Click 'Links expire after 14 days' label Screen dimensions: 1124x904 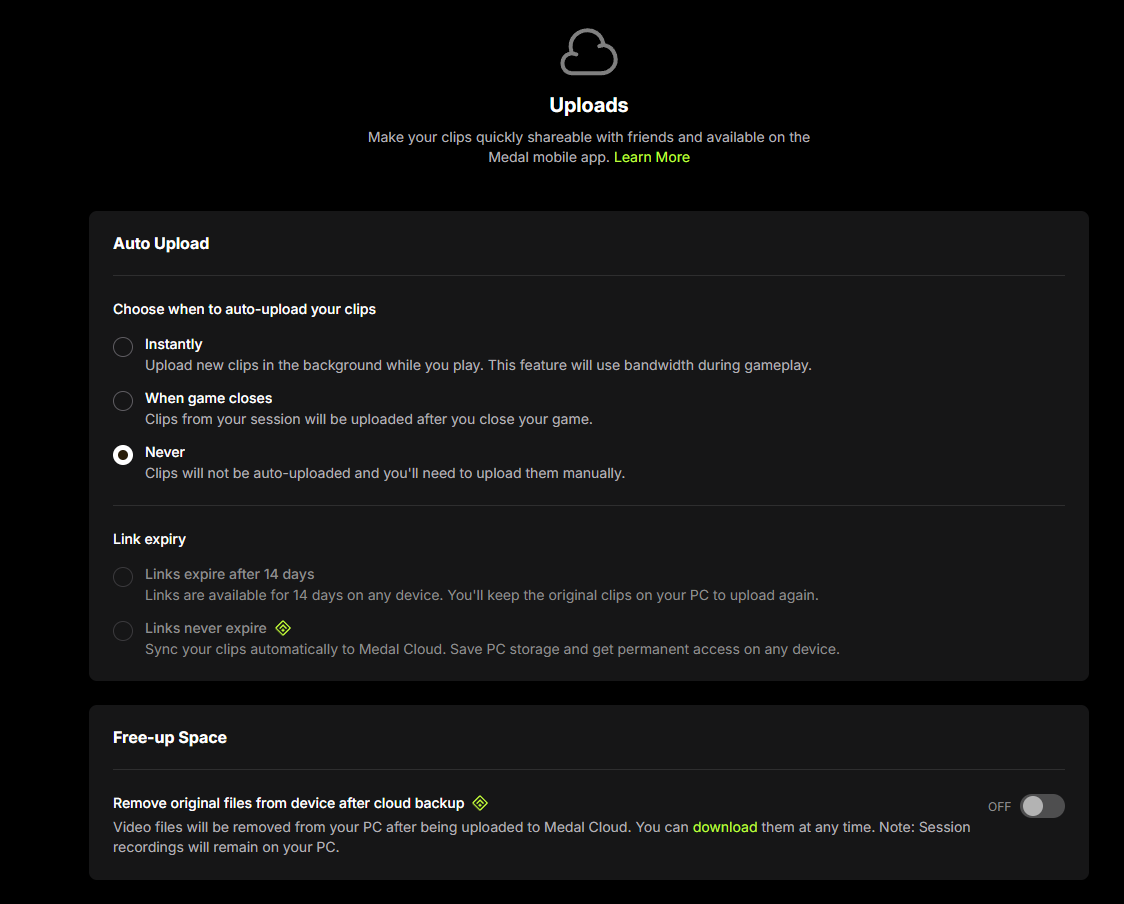point(229,574)
